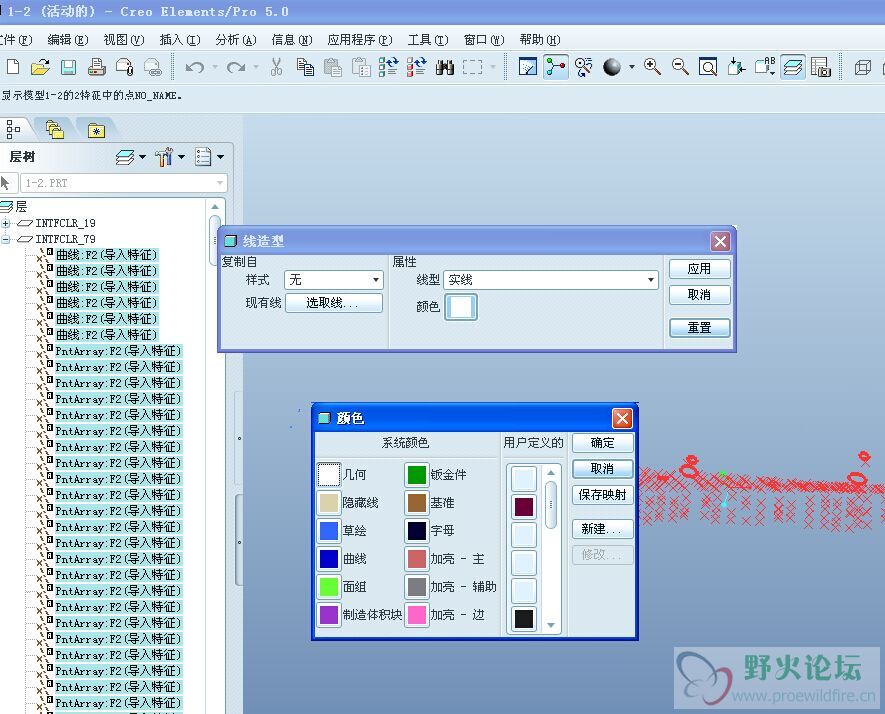Screen dimensions: 885x714
Task: Click the wireframe box display icon
Action: (862, 68)
